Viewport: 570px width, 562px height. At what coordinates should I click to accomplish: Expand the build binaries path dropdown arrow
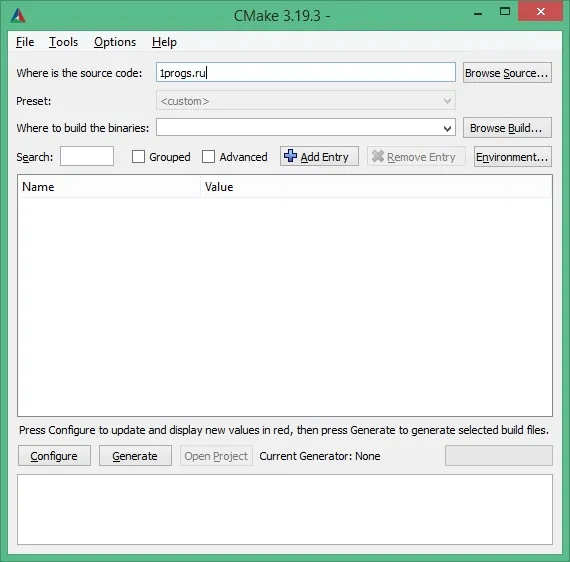point(447,128)
